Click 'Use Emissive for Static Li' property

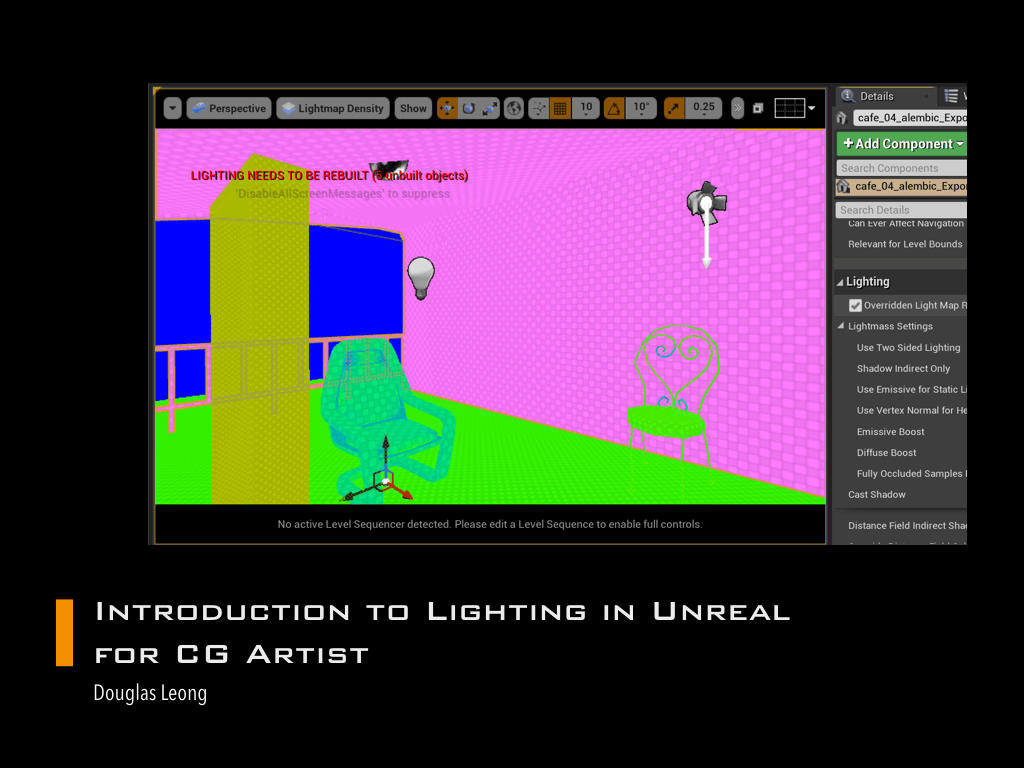point(912,389)
